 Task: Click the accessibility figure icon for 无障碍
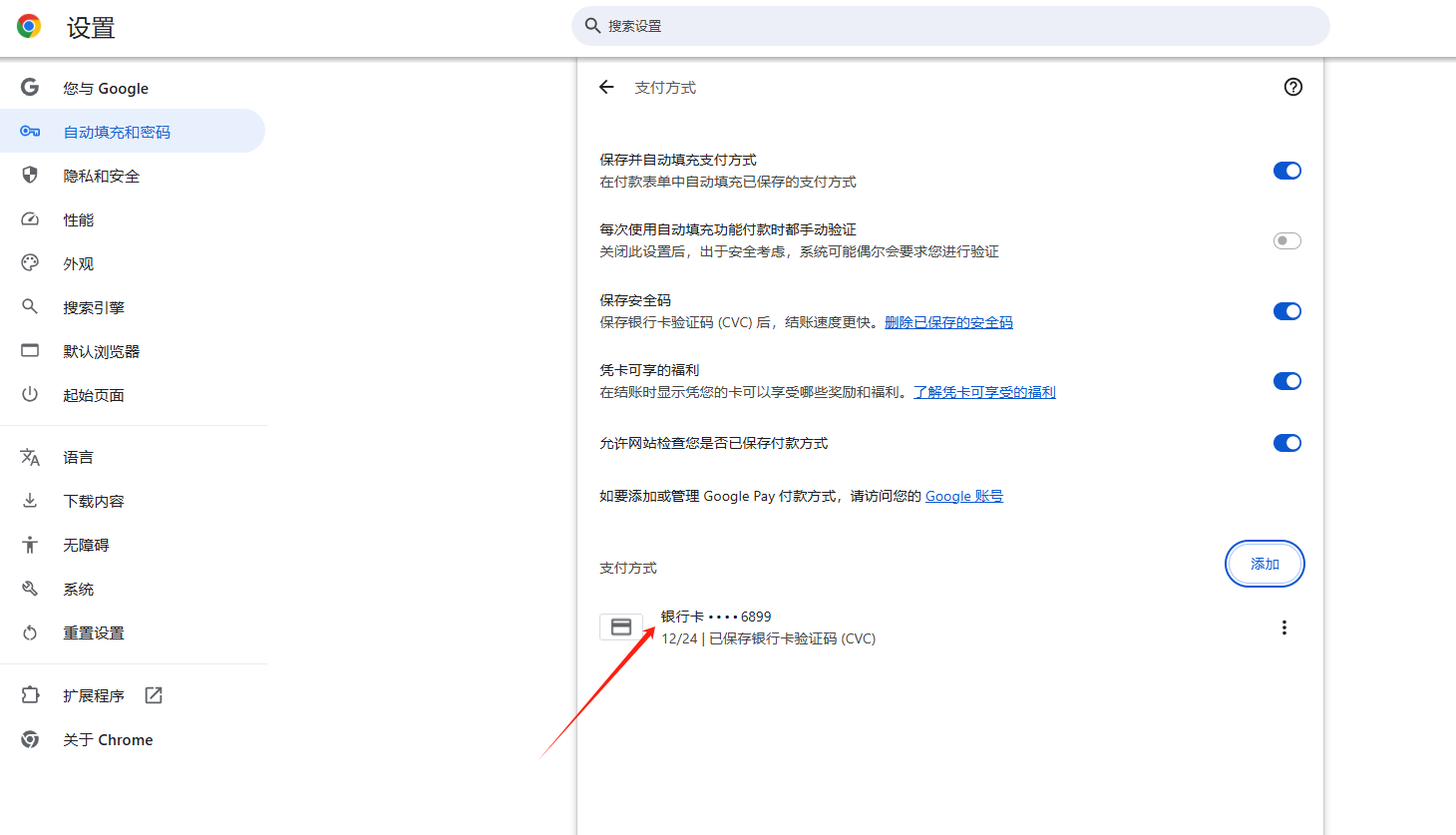coord(30,545)
